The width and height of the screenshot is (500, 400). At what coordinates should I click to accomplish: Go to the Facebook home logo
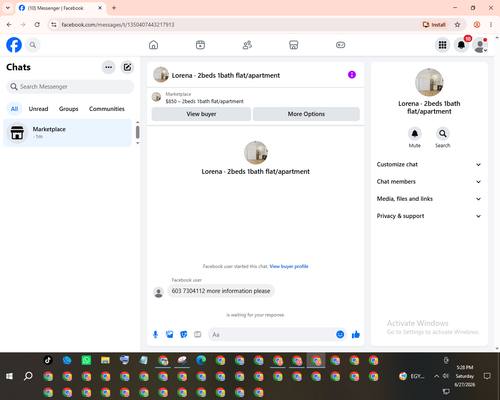[x=14, y=45]
